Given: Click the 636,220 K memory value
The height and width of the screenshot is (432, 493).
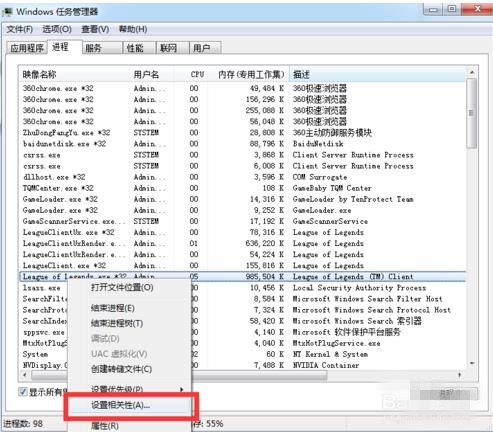Looking at the screenshot, I should 265,243.
